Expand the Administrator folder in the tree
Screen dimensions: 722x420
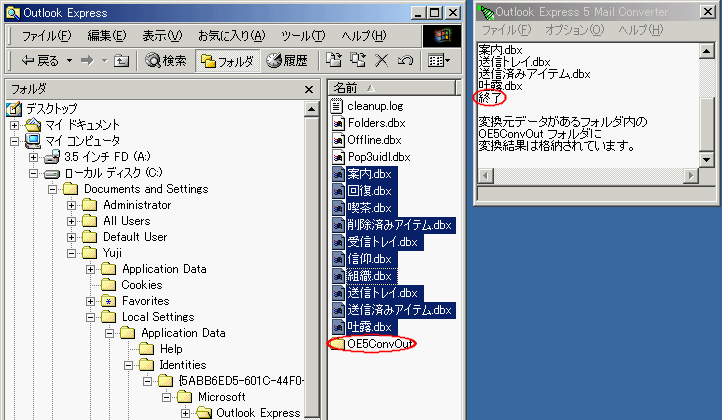tap(73, 205)
